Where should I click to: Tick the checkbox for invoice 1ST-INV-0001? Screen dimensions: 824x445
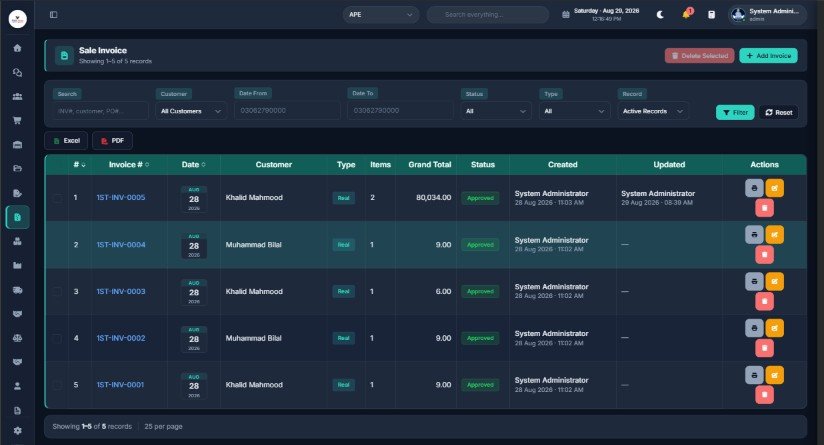(x=57, y=385)
